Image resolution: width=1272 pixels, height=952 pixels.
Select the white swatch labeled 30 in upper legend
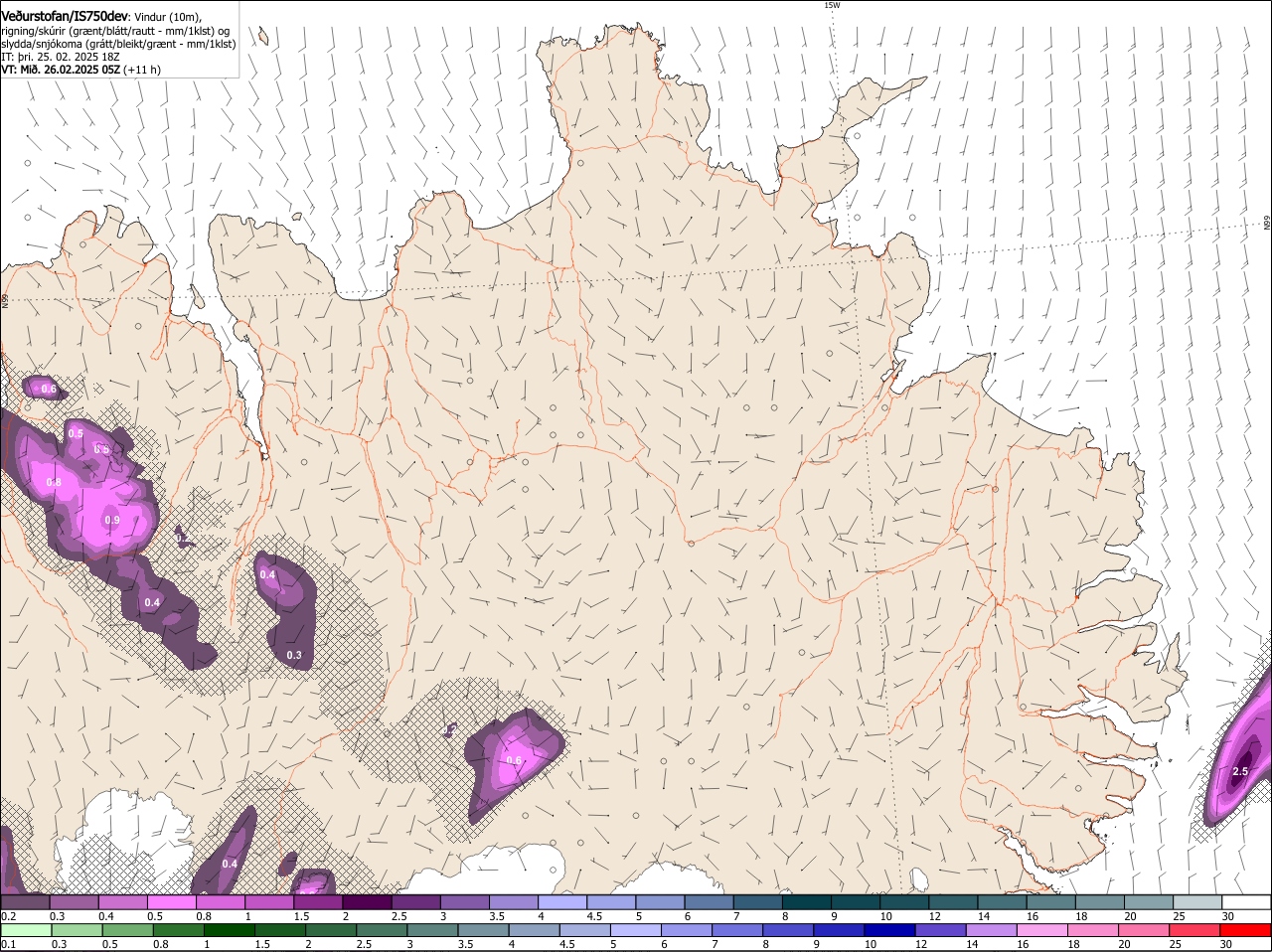click(x=1247, y=901)
